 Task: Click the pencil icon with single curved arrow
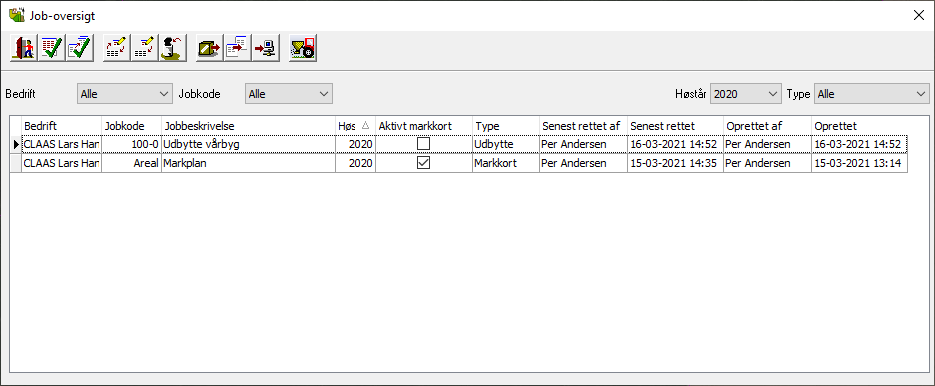tap(145, 48)
